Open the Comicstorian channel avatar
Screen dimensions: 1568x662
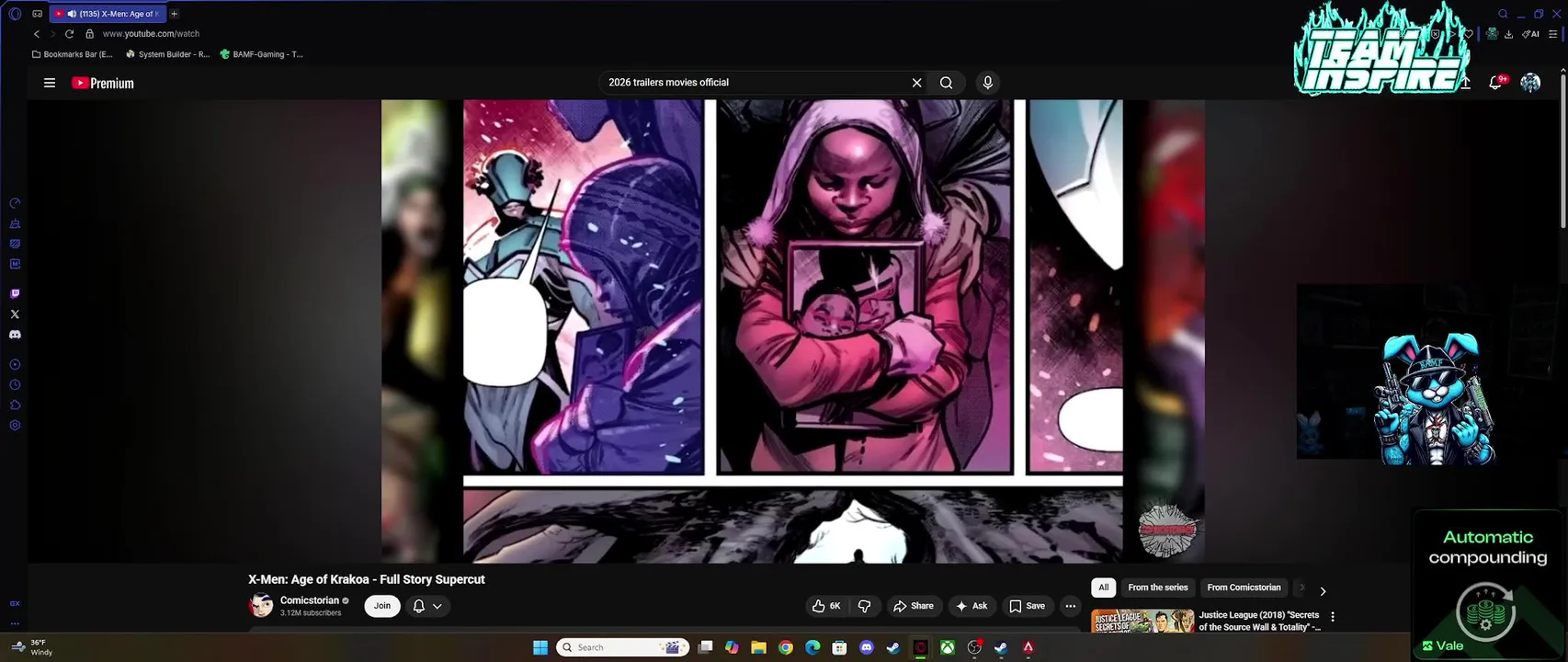[x=261, y=606]
